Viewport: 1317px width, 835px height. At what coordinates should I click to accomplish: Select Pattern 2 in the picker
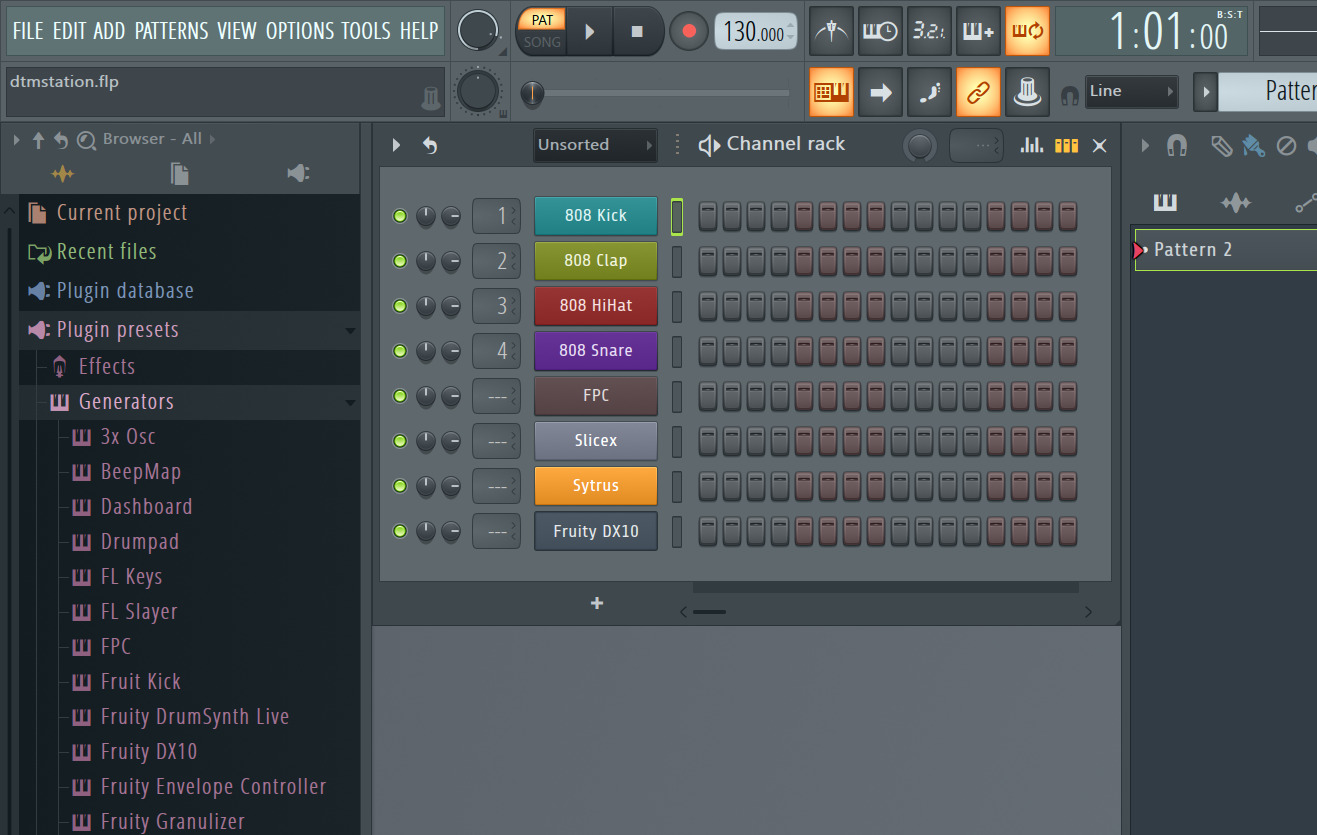tap(1226, 250)
